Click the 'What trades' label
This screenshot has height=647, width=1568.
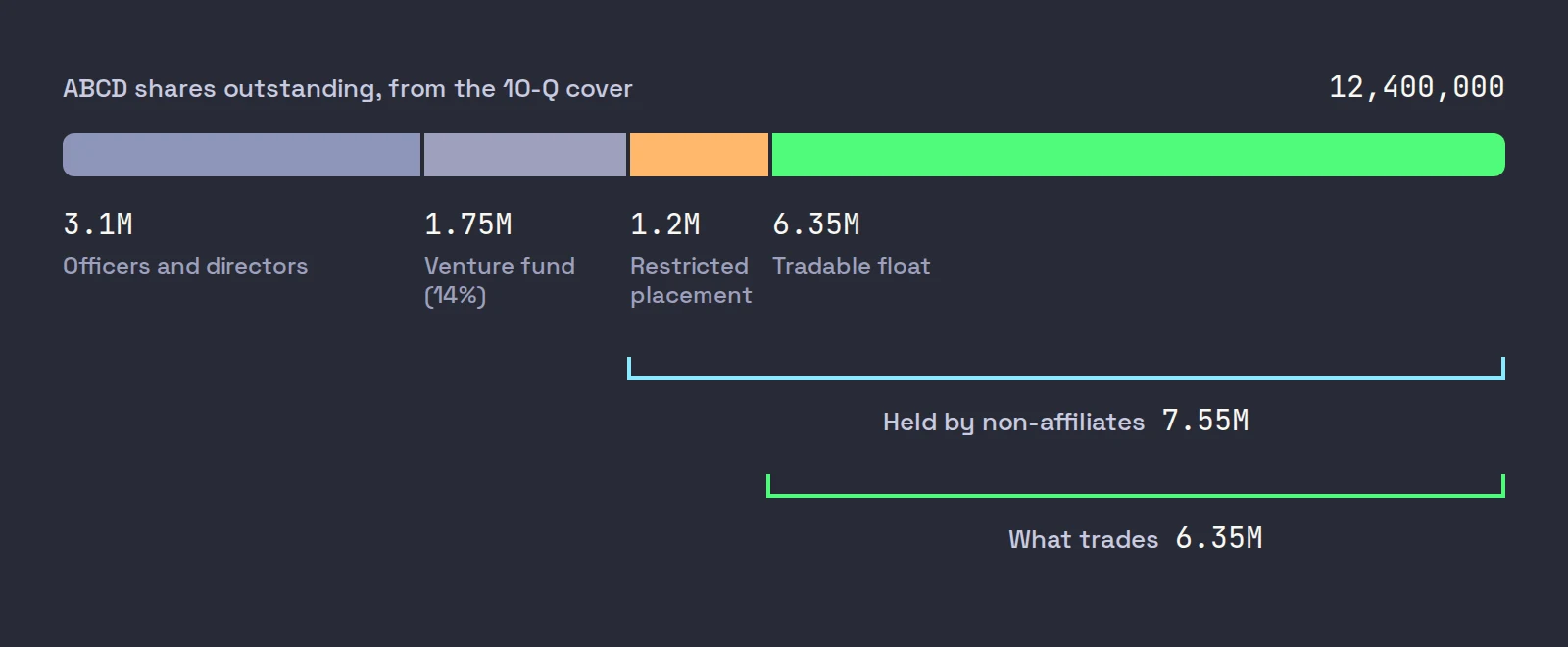tap(1083, 539)
